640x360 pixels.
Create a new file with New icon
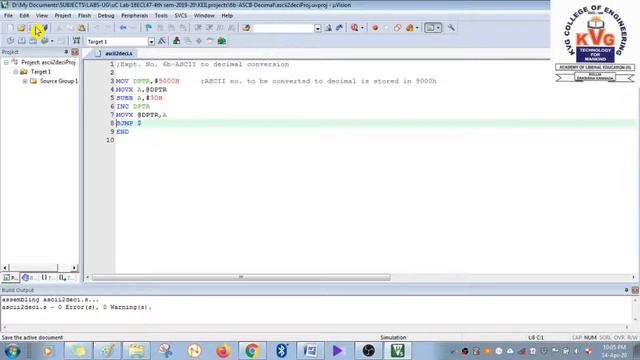[10, 28]
